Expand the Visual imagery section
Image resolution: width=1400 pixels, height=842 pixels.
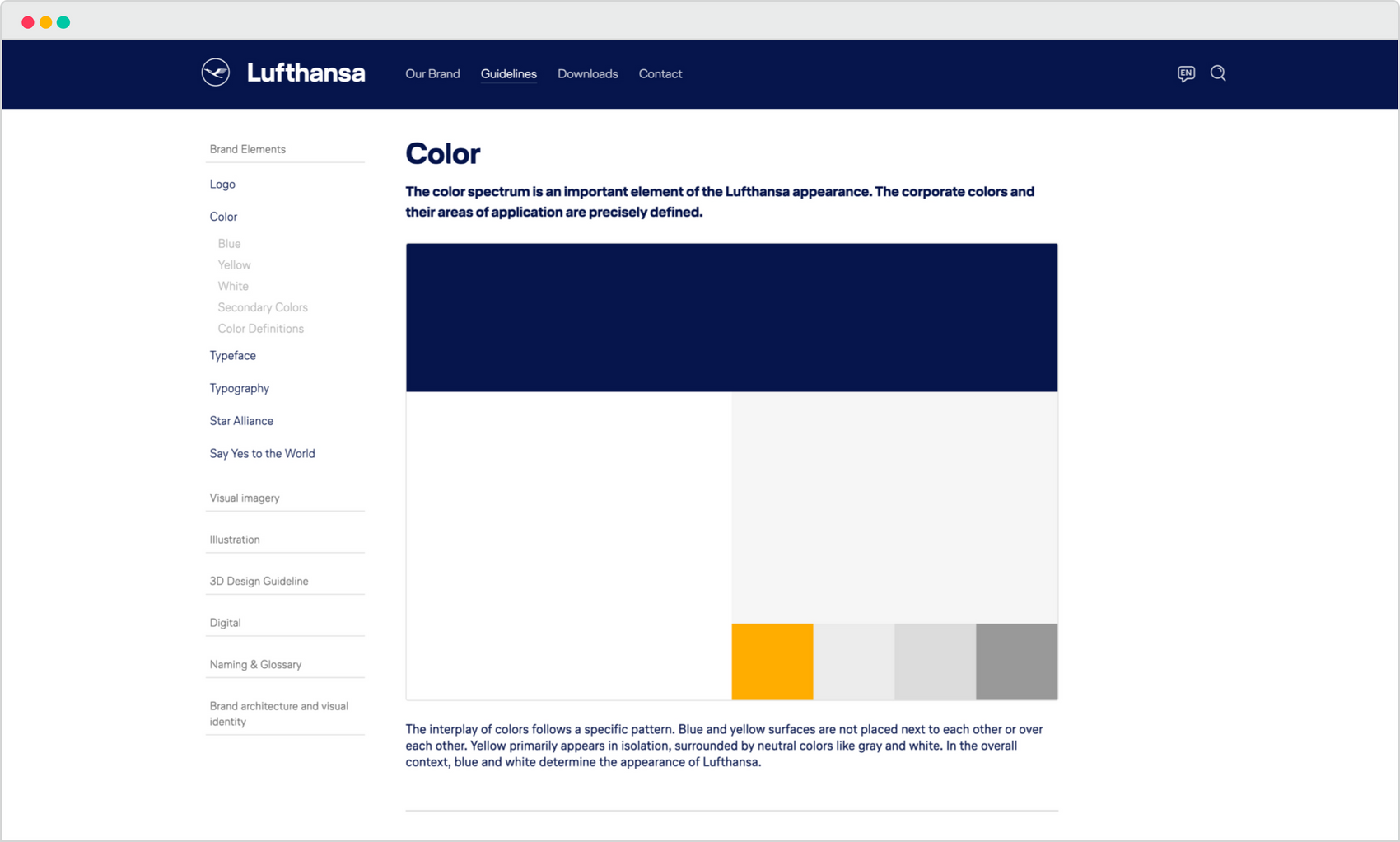pos(285,498)
